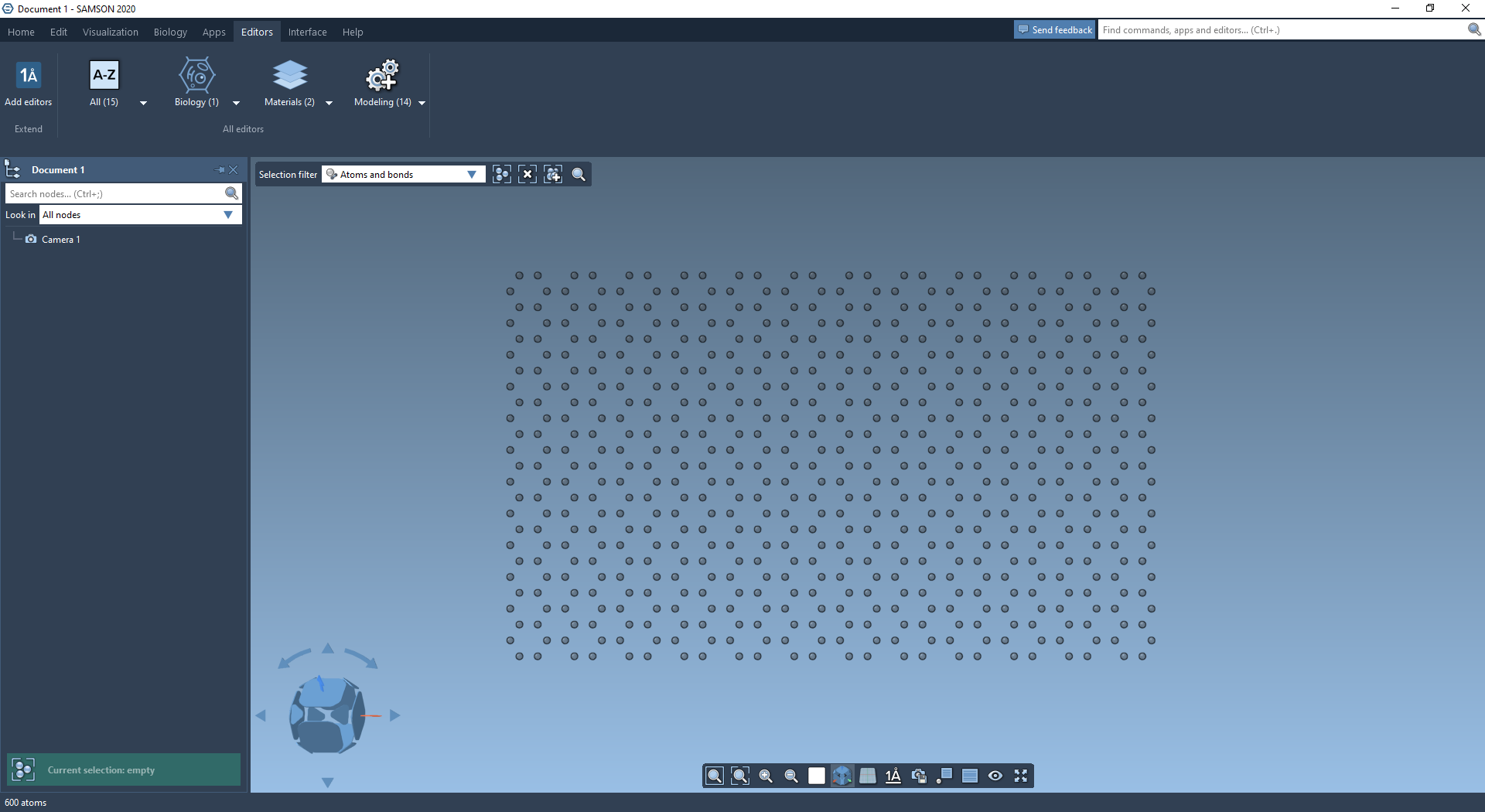Expand the Modeling (14) dropdown arrow
This screenshot has height=812, width=1485.
(x=422, y=103)
